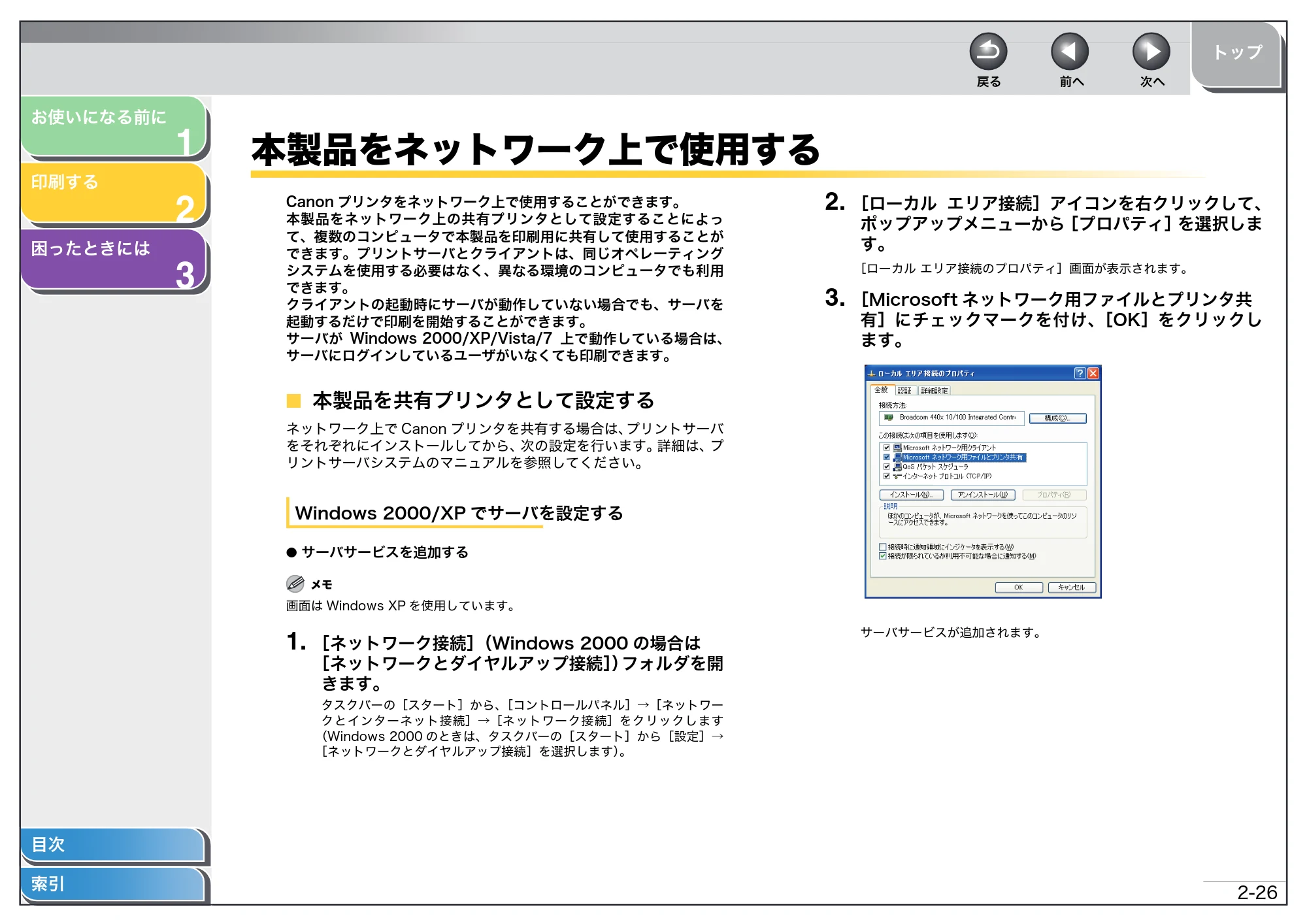The image size is (1307, 924).
Task: Click the 戻る (back) round button
Action: pyautogui.click(x=988, y=52)
